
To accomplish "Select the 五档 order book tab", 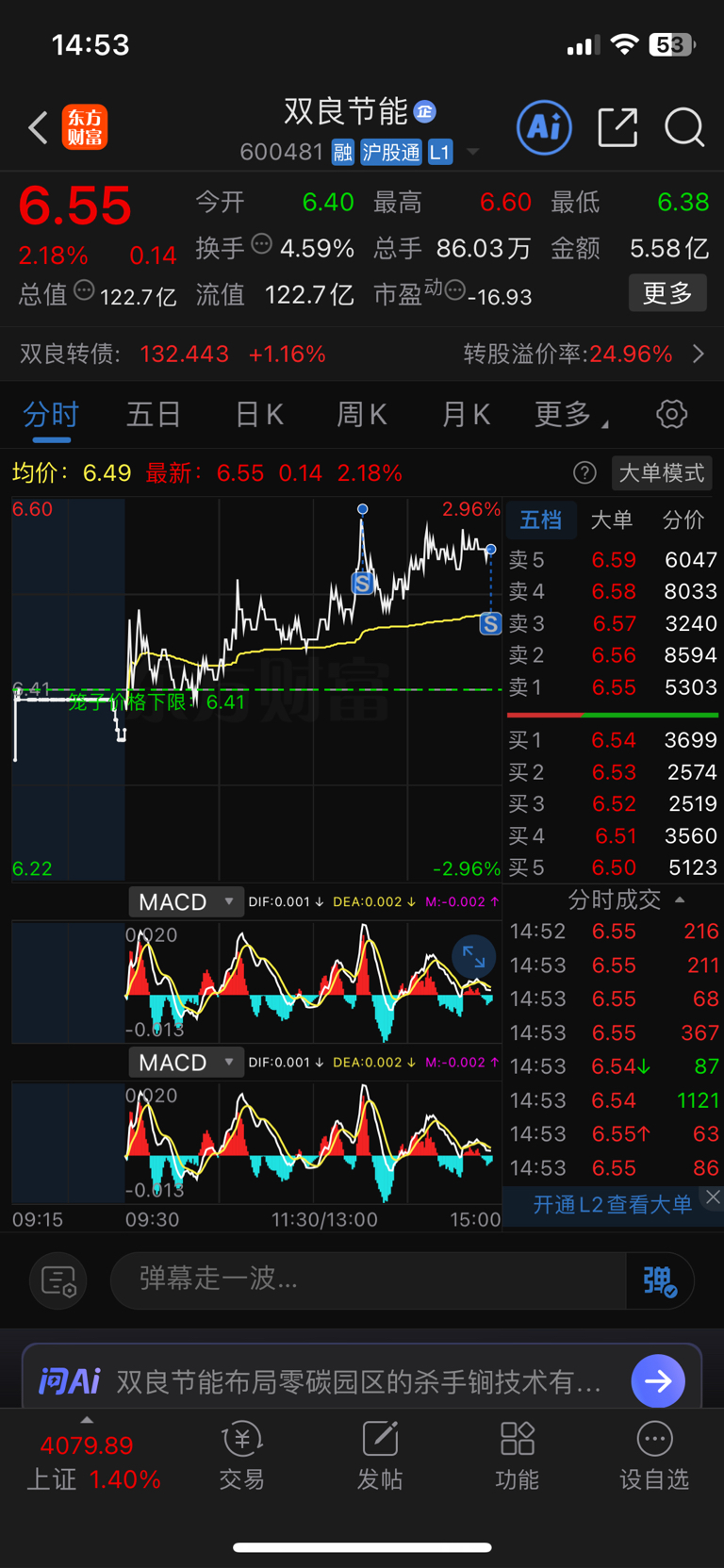I will point(541,520).
